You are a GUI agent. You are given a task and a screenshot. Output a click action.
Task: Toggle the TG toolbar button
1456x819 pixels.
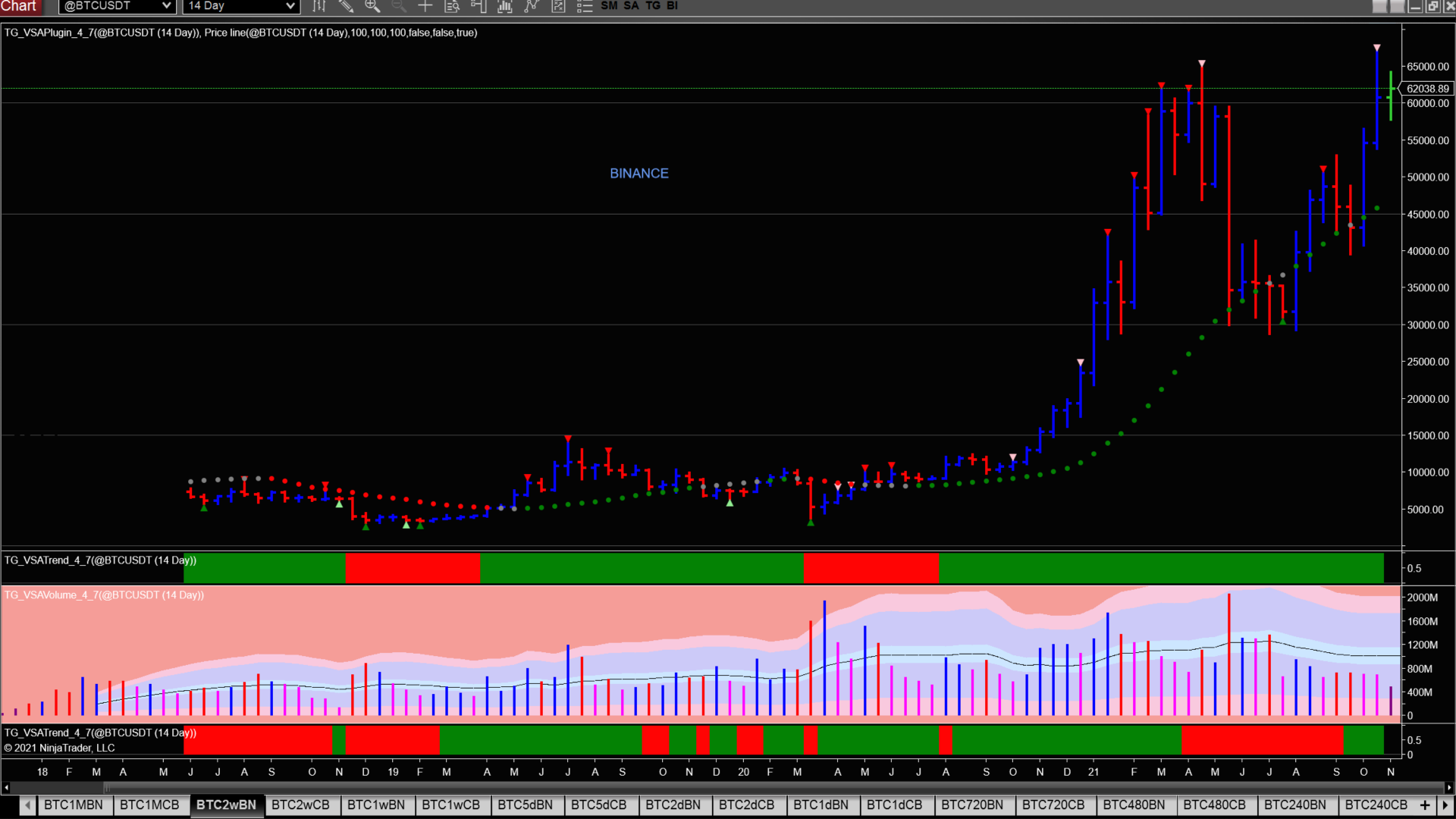tap(652, 6)
